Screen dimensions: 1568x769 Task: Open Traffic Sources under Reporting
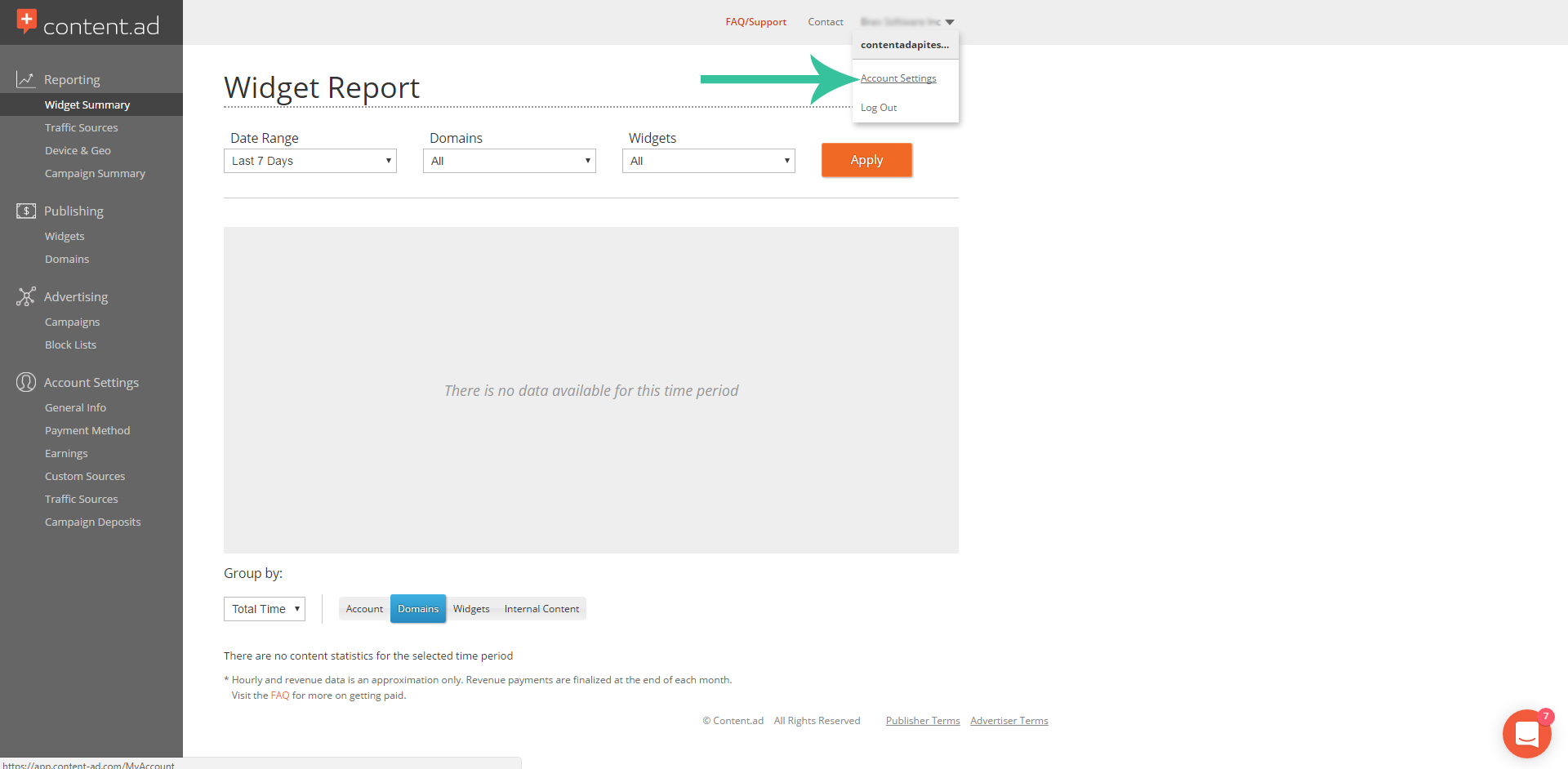[x=81, y=127]
